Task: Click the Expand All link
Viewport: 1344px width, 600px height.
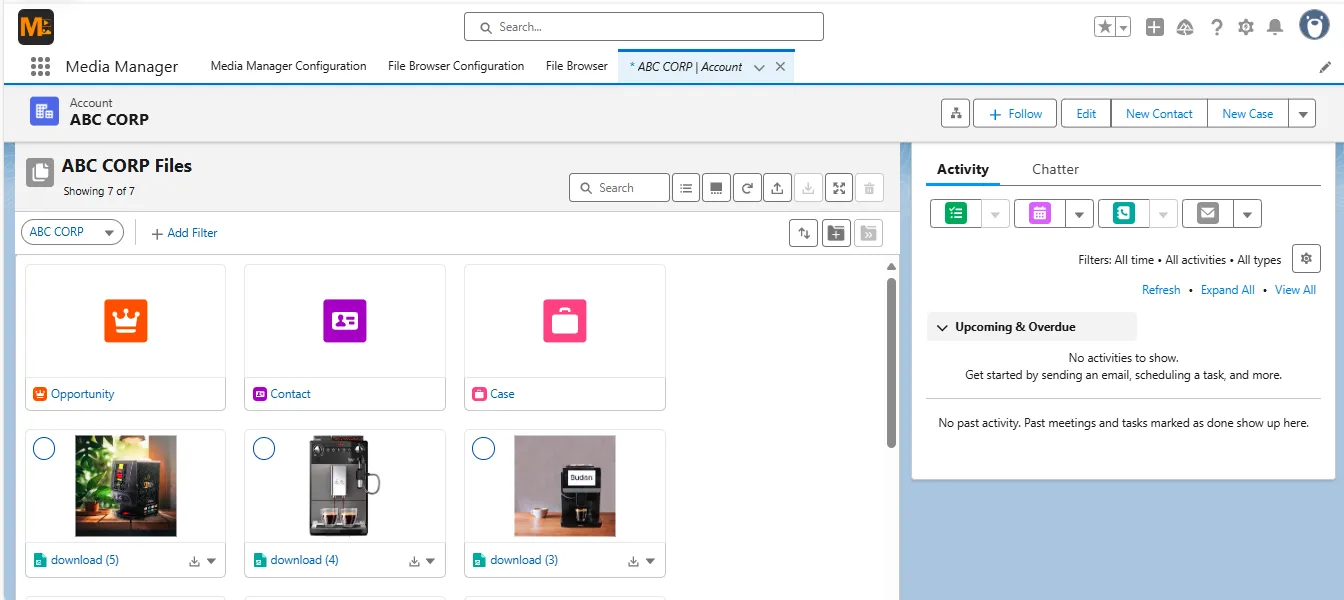Action: click(1227, 289)
